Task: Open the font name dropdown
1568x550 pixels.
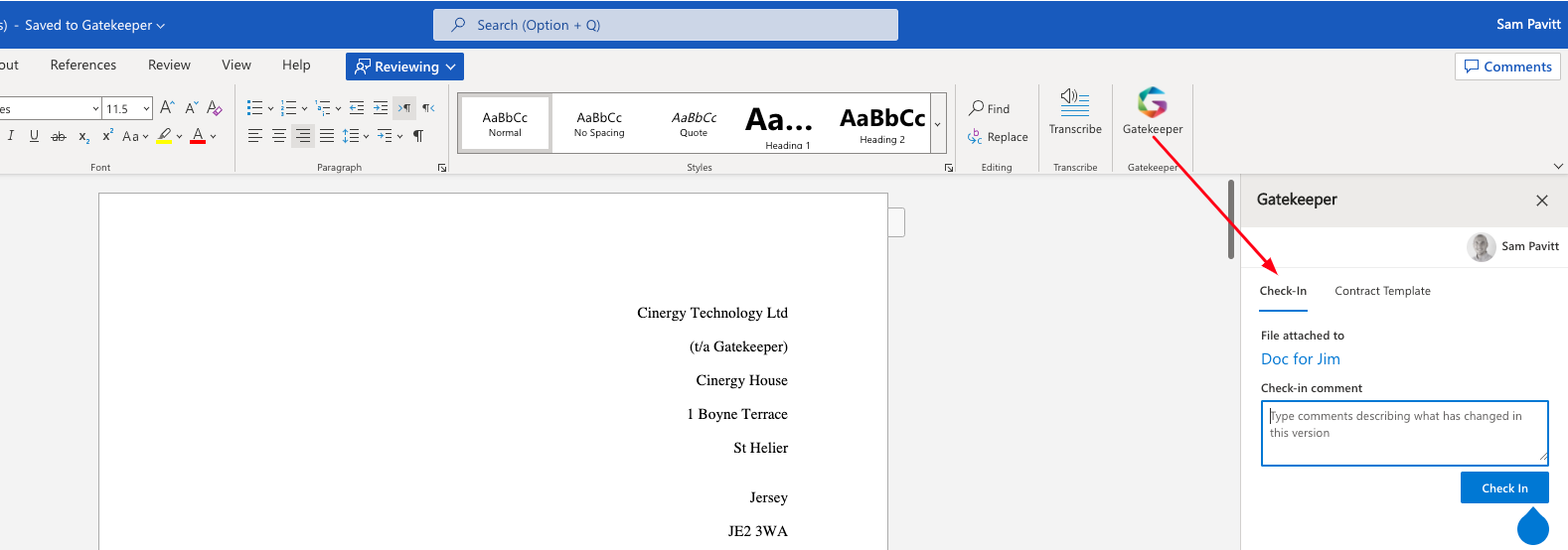Action: tap(95, 108)
